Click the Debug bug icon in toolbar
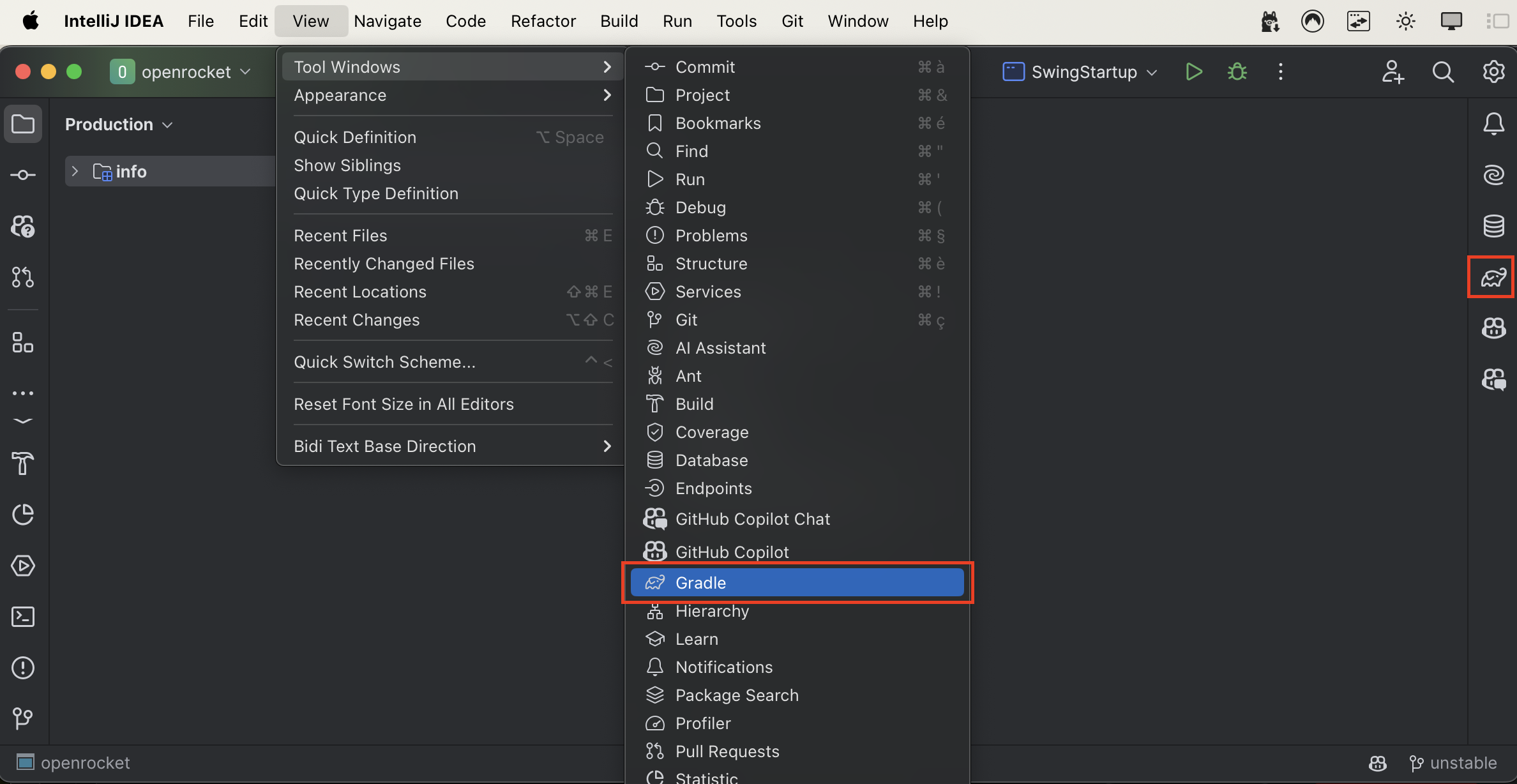The width and height of the screenshot is (1517, 784). click(1237, 72)
